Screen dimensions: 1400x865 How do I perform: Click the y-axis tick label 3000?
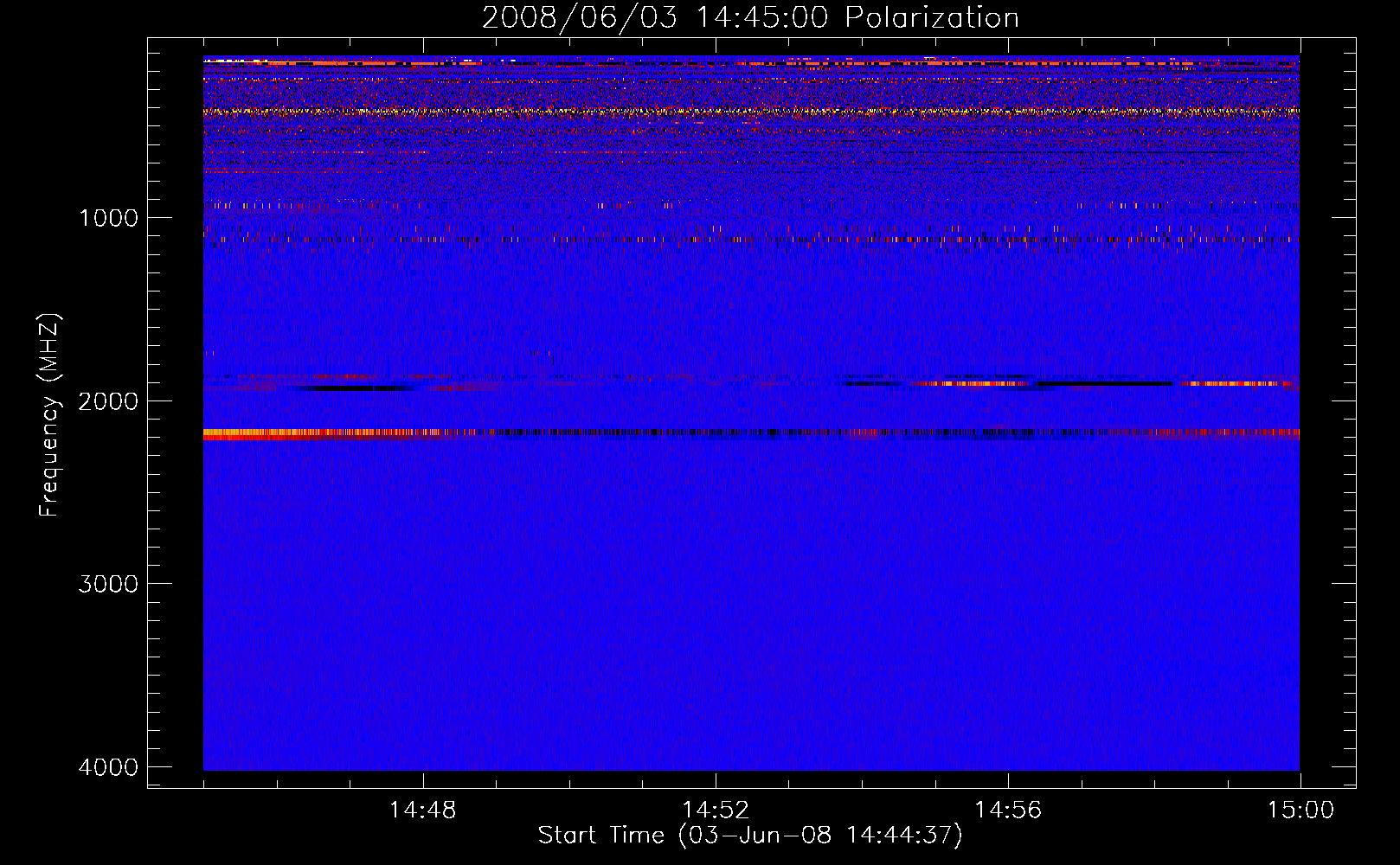click(108, 584)
